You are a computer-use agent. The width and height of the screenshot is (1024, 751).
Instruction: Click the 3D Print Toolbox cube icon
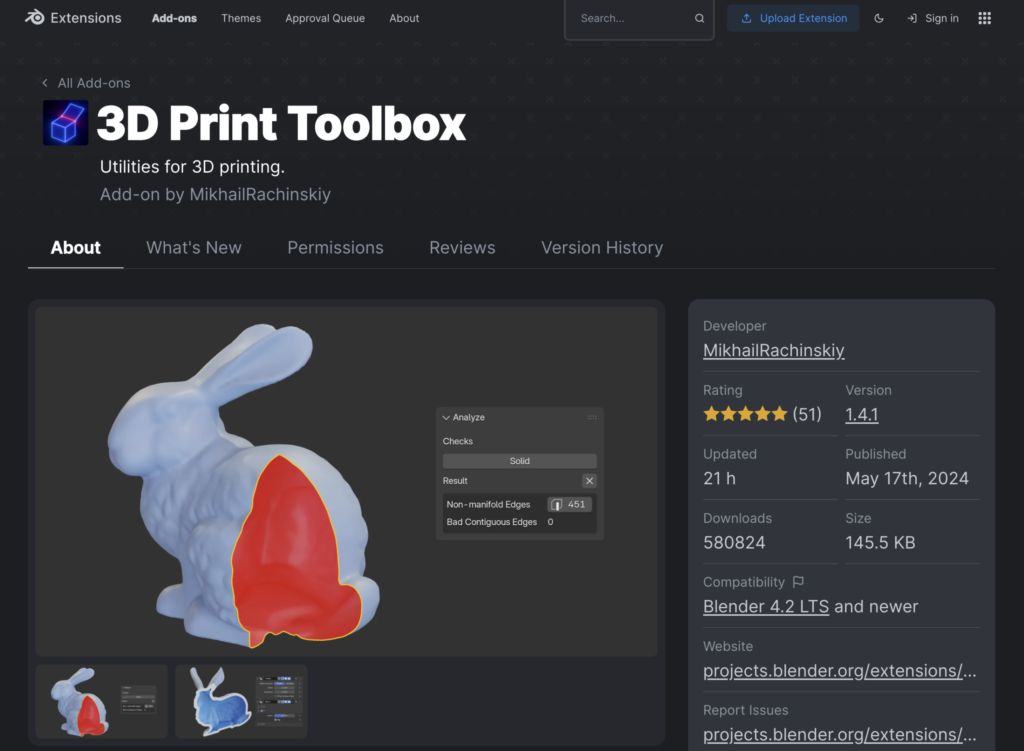(x=65, y=123)
